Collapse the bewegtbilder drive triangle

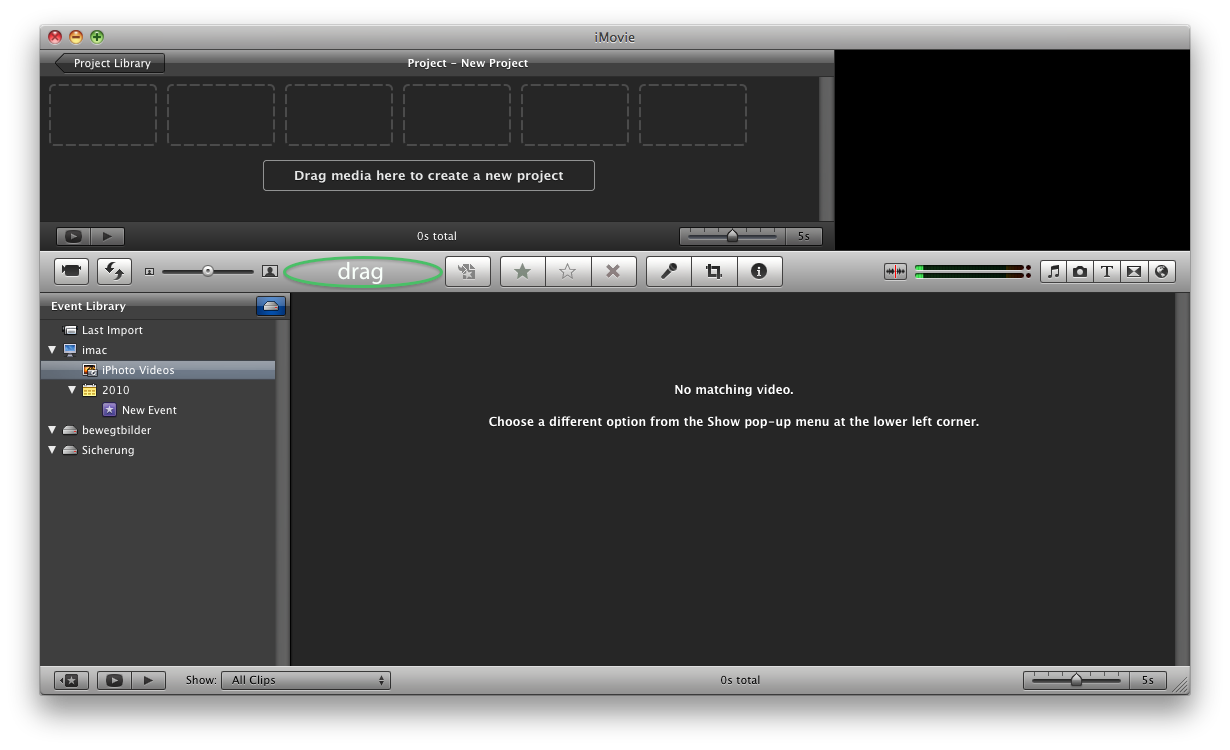[52, 430]
